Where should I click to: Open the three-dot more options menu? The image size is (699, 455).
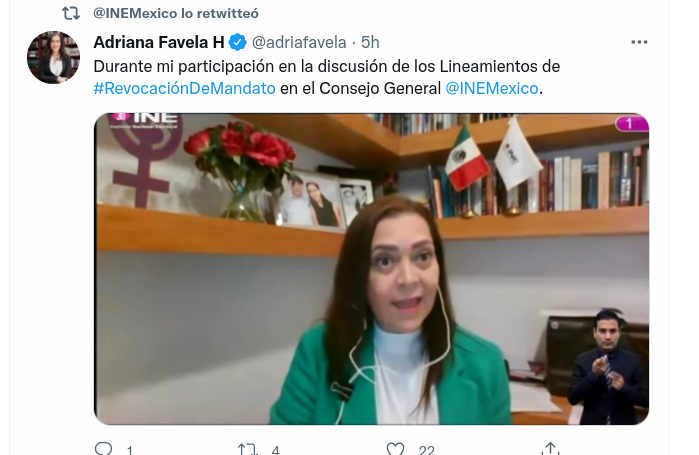[x=639, y=42]
